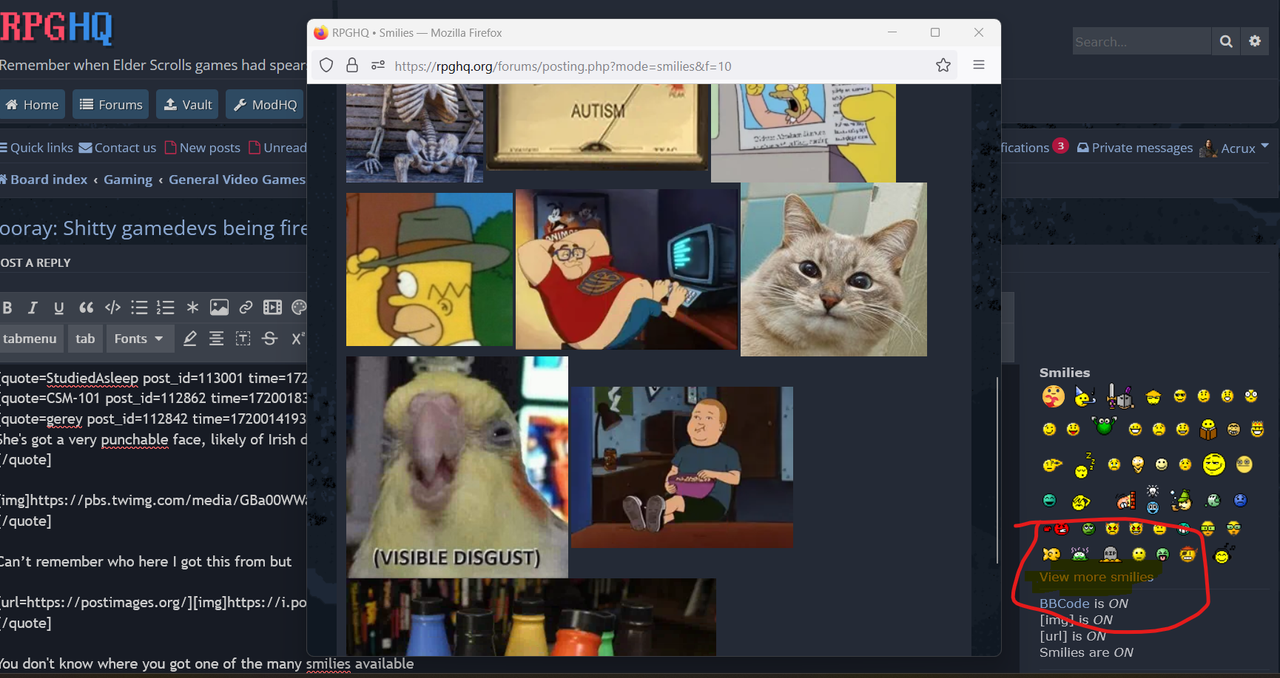This screenshot has width=1280, height=678.
Task: Insert list item using asterisk icon
Action: (x=193, y=308)
